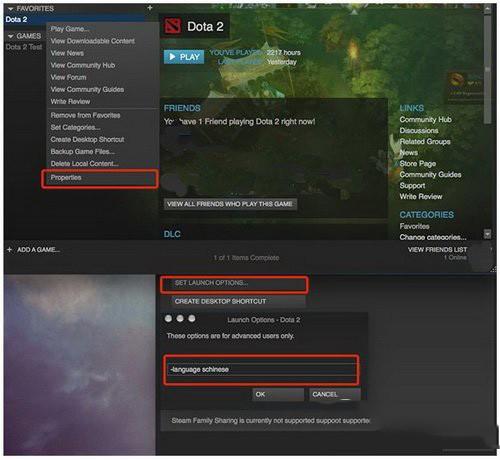Click the plus icon beside Favorites
500x460 pixels.
(150, 8)
